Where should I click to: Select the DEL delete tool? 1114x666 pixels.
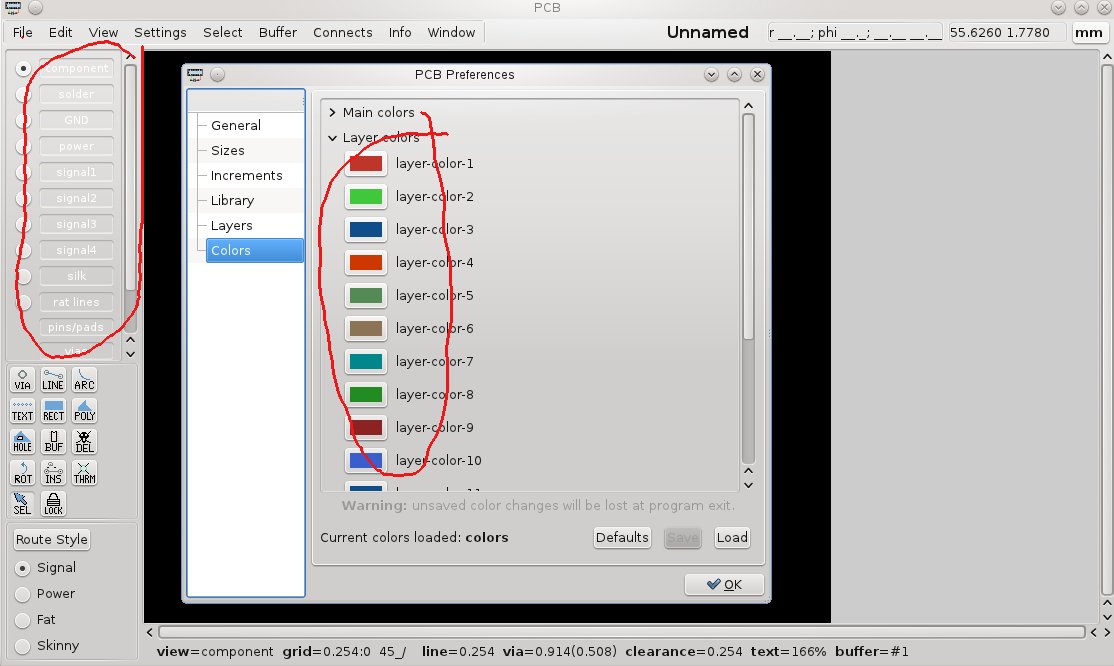[x=85, y=441]
